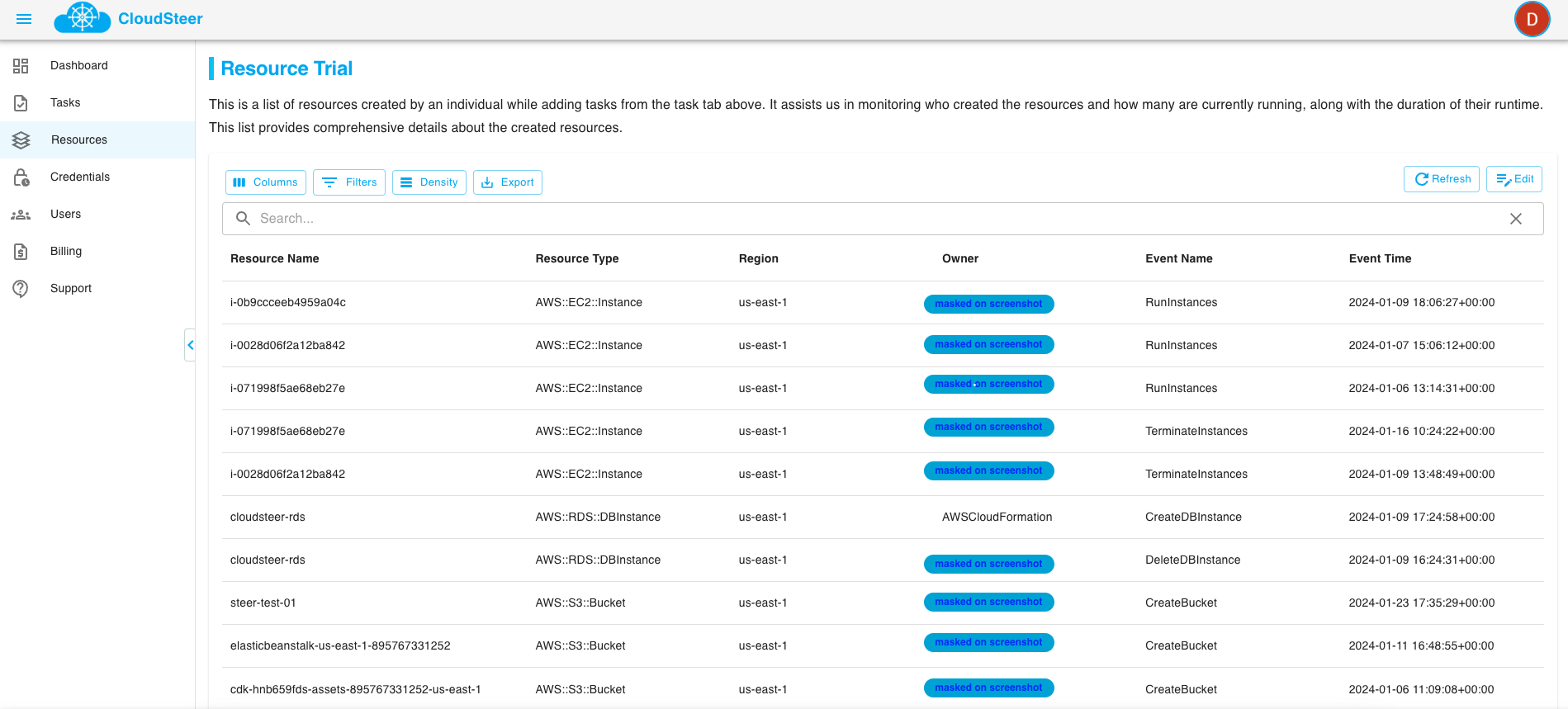Click the Credentials lock icon
The height and width of the screenshot is (709, 1568).
(x=21, y=177)
